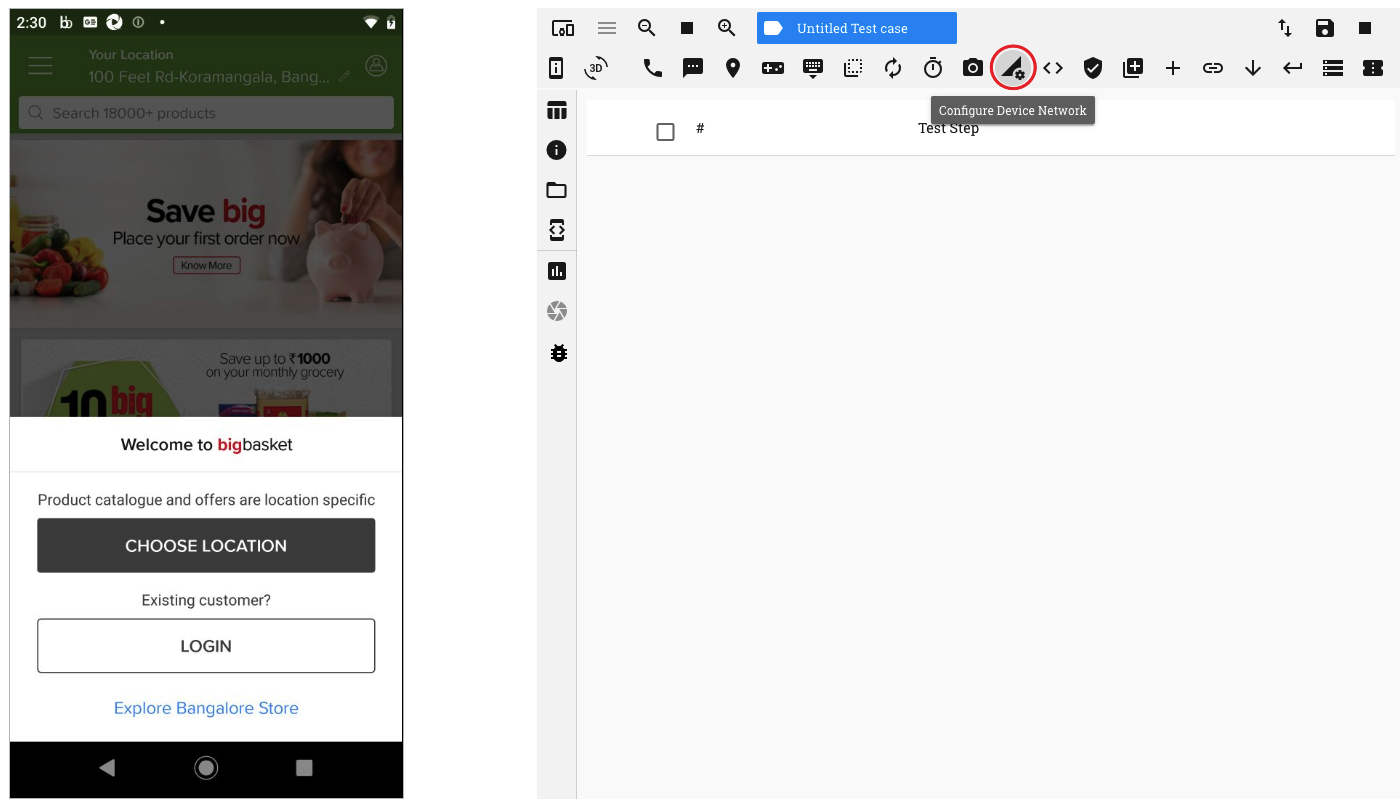The width and height of the screenshot is (1400, 805).
Task: Tap the Android back navigation button
Action: click(107, 768)
